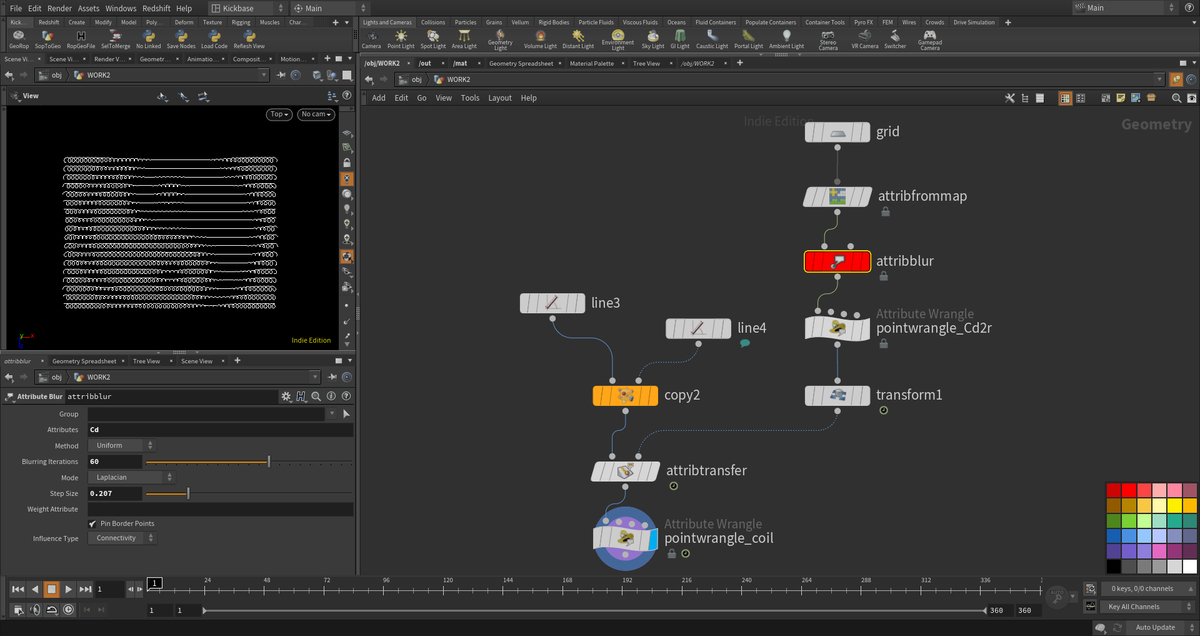The width and height of the screenshot is (1200, 636).
Task: Click the Blurring Iterations slider handle
Action: [x=268, y=461]
